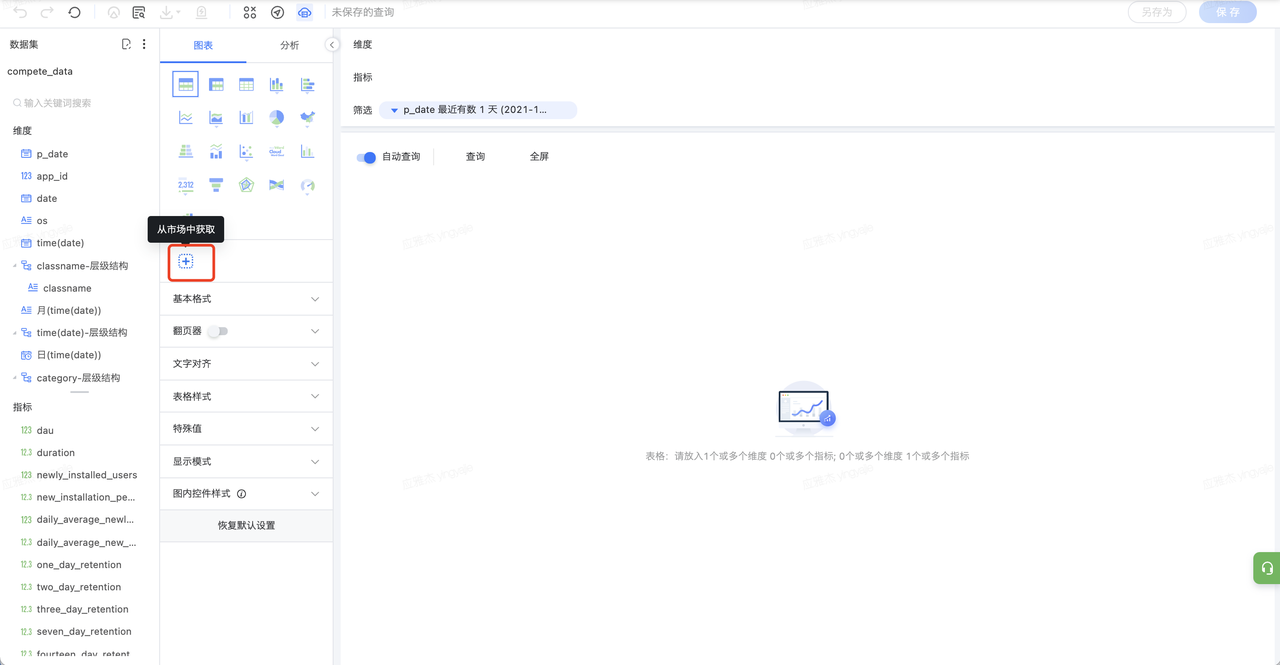Image resolution: width=1280 pixels, height=665 pixels.
Task: Click the plus icon to get from market
Action: click(186, 261)
